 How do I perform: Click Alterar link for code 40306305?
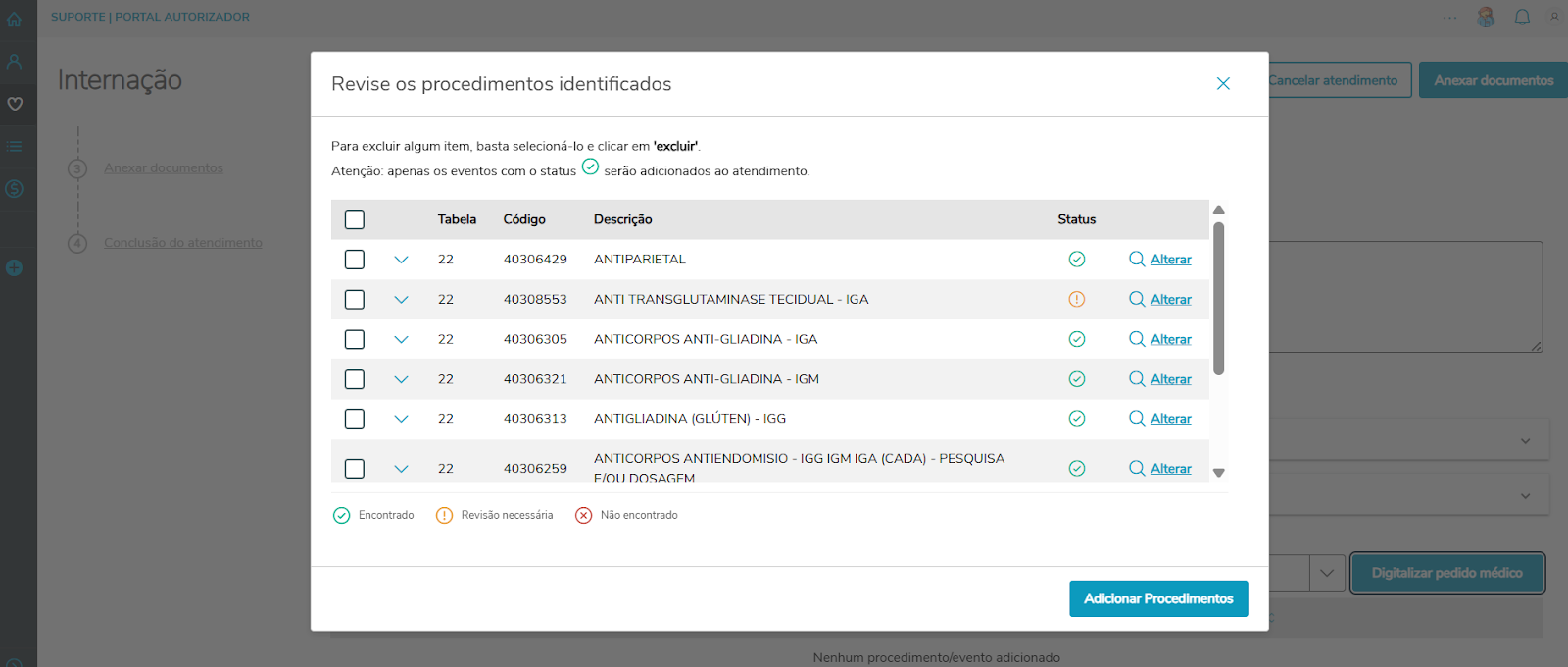tap(1170, 339)
